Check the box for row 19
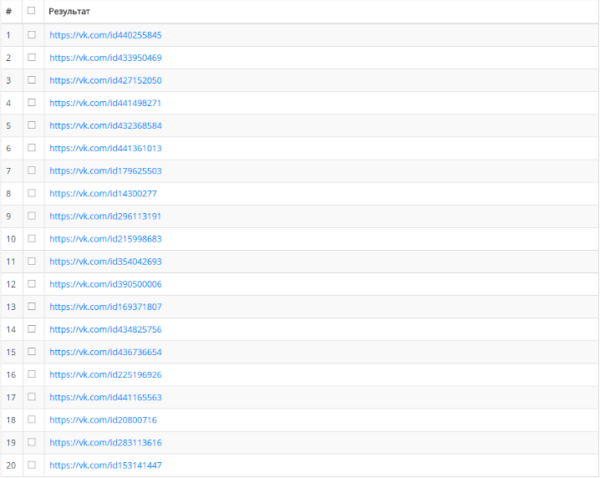This screenshot has height=478, width=600. point(32,442)
